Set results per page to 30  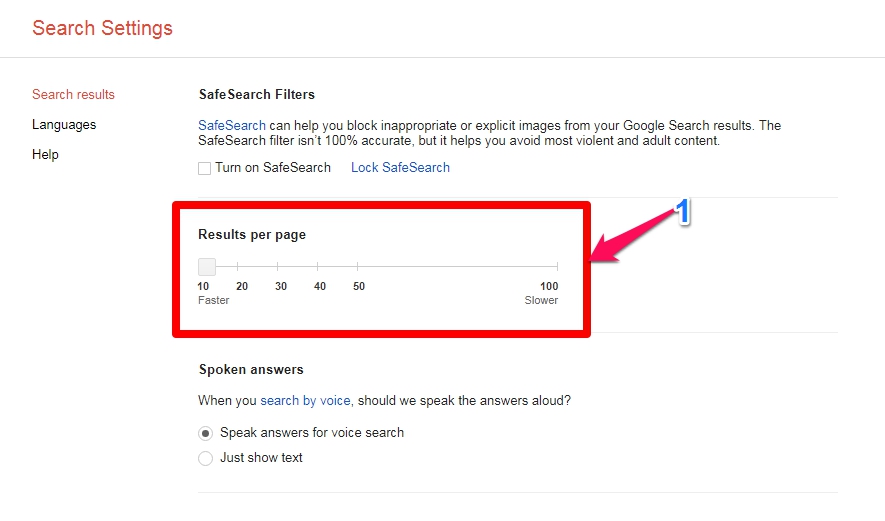click(278, 266)
